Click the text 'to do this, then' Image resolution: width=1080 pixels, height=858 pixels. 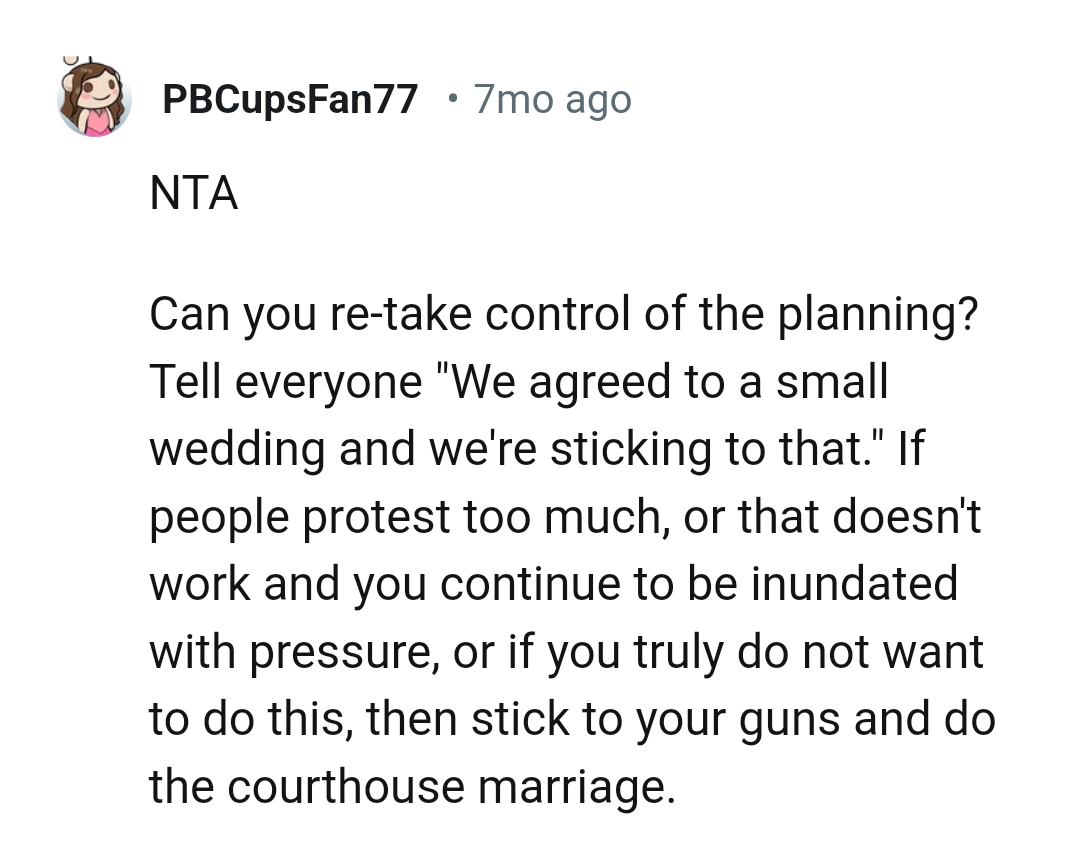coord(305,718)
